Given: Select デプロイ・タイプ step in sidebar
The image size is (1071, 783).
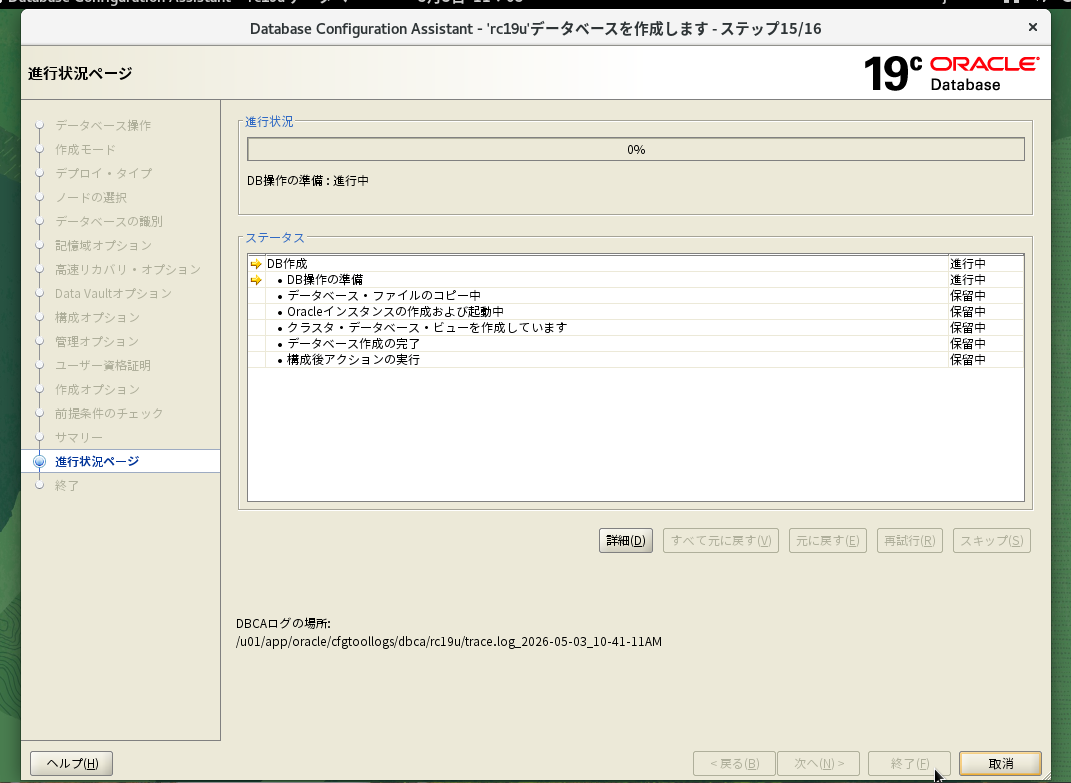Looking at the screenshot, I should pos(104,174).
